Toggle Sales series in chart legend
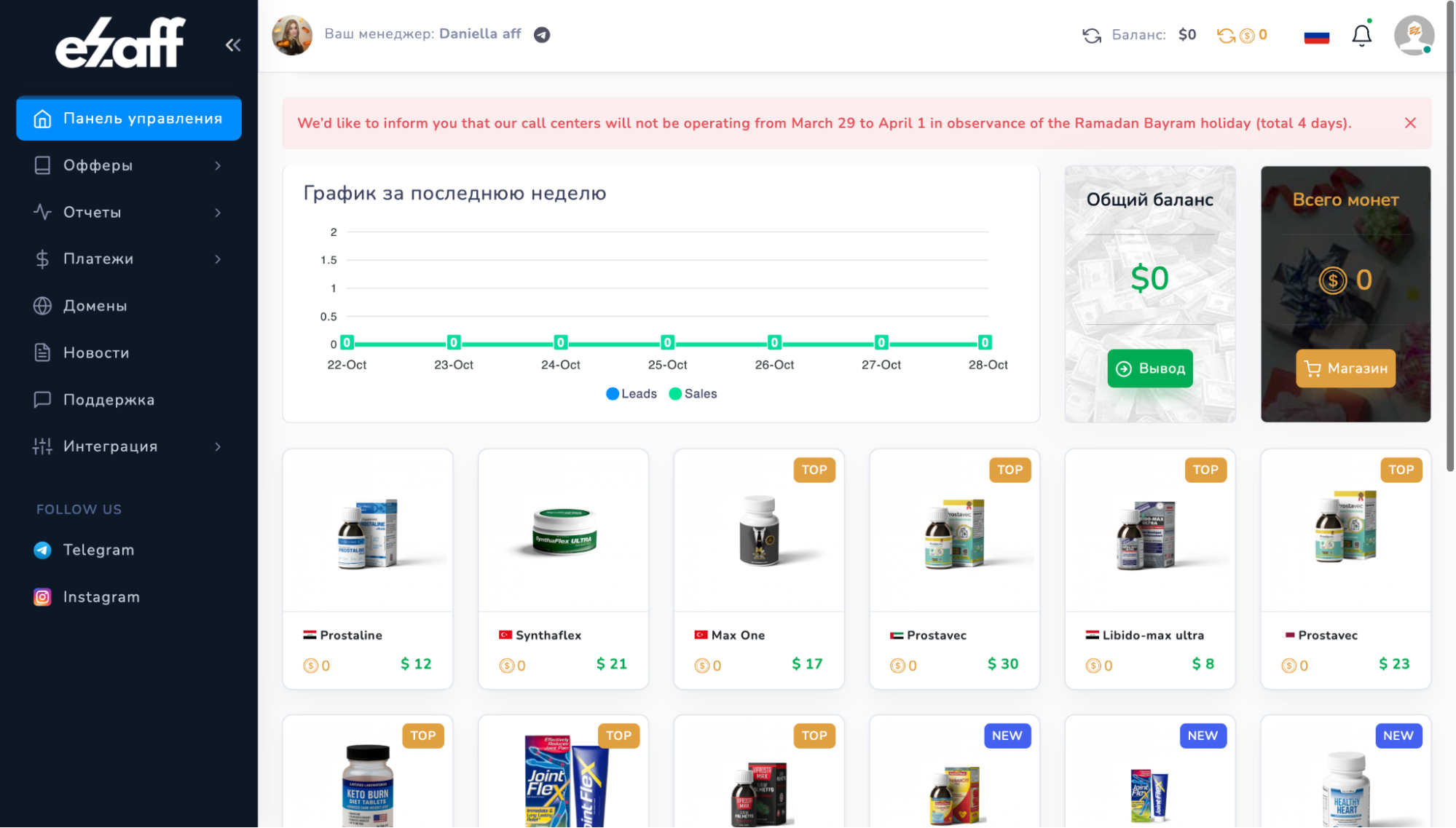1456x828 pixels. [693, 394]
